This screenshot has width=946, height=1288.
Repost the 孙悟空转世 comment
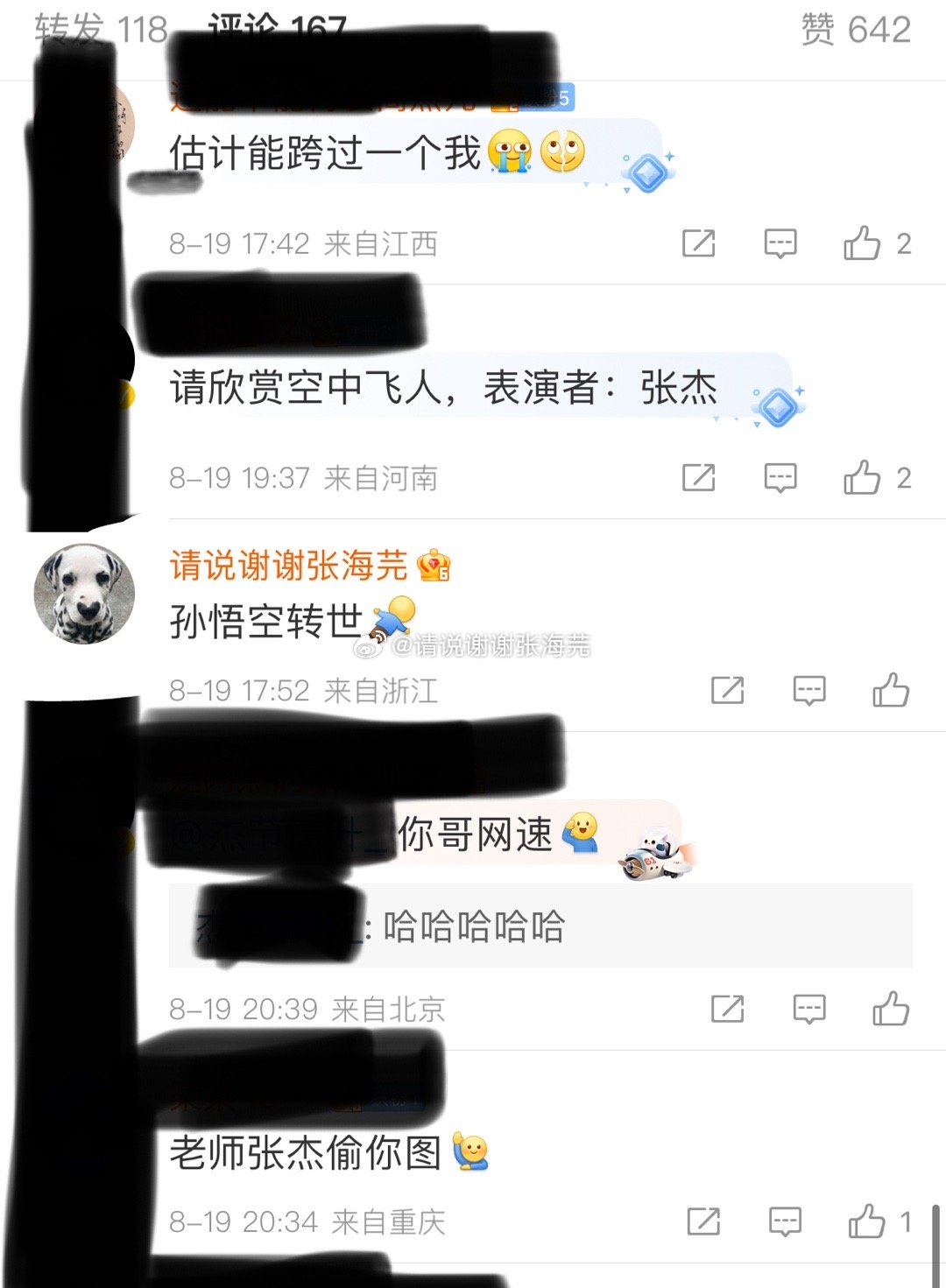coord(728,691)
